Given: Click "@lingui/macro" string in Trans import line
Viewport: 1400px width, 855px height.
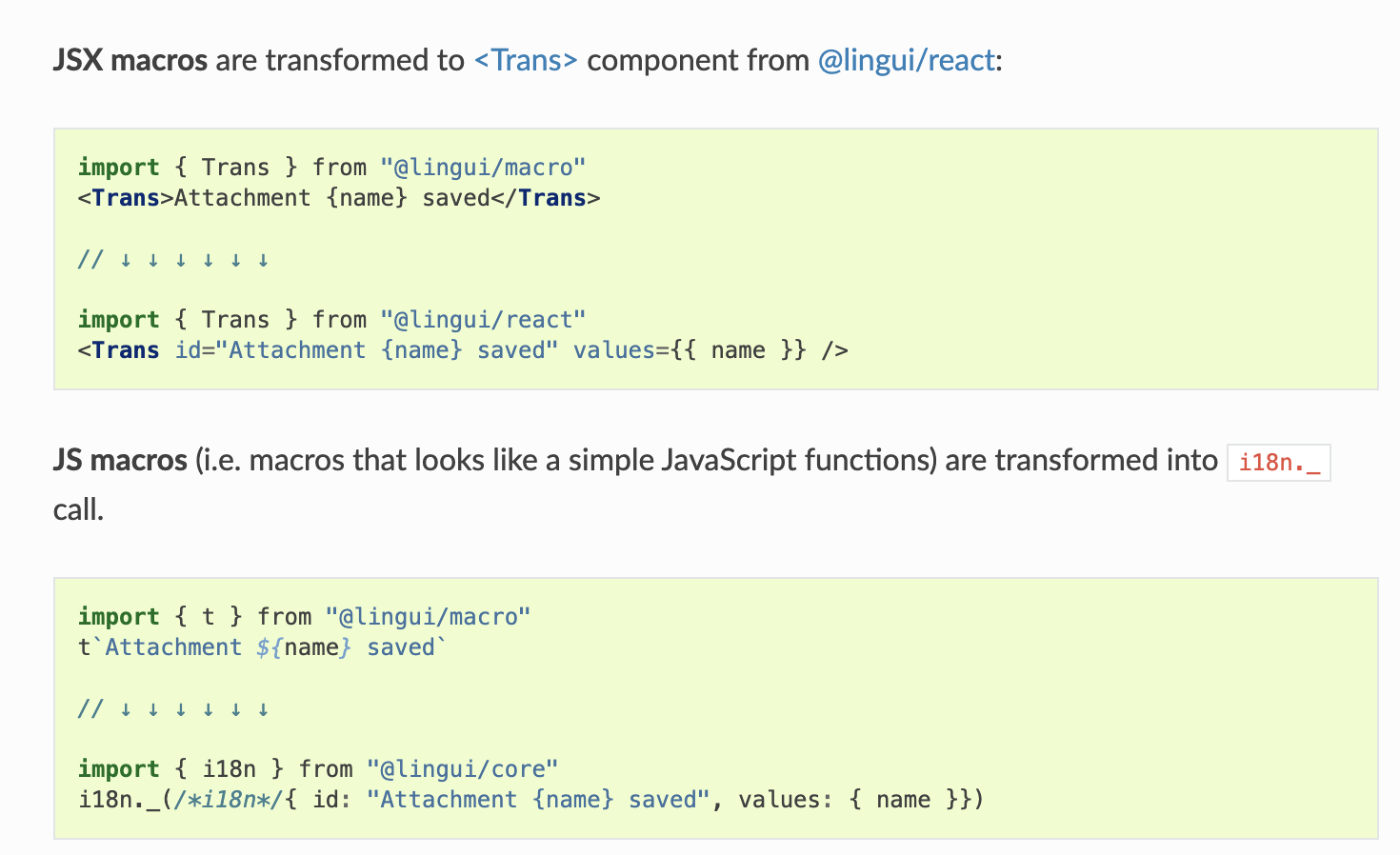Looking at the screenshot, I should point(483,168).
